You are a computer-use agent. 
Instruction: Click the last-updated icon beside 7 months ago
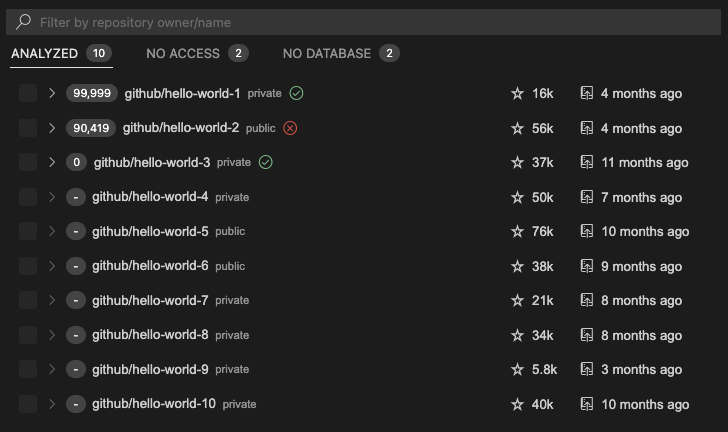[x=587, y=197]
